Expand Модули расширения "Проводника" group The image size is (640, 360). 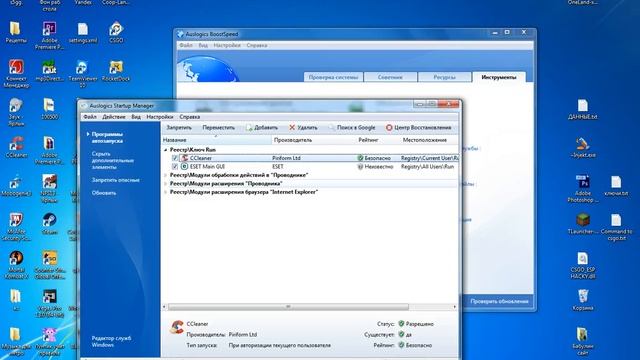[166, 184]
